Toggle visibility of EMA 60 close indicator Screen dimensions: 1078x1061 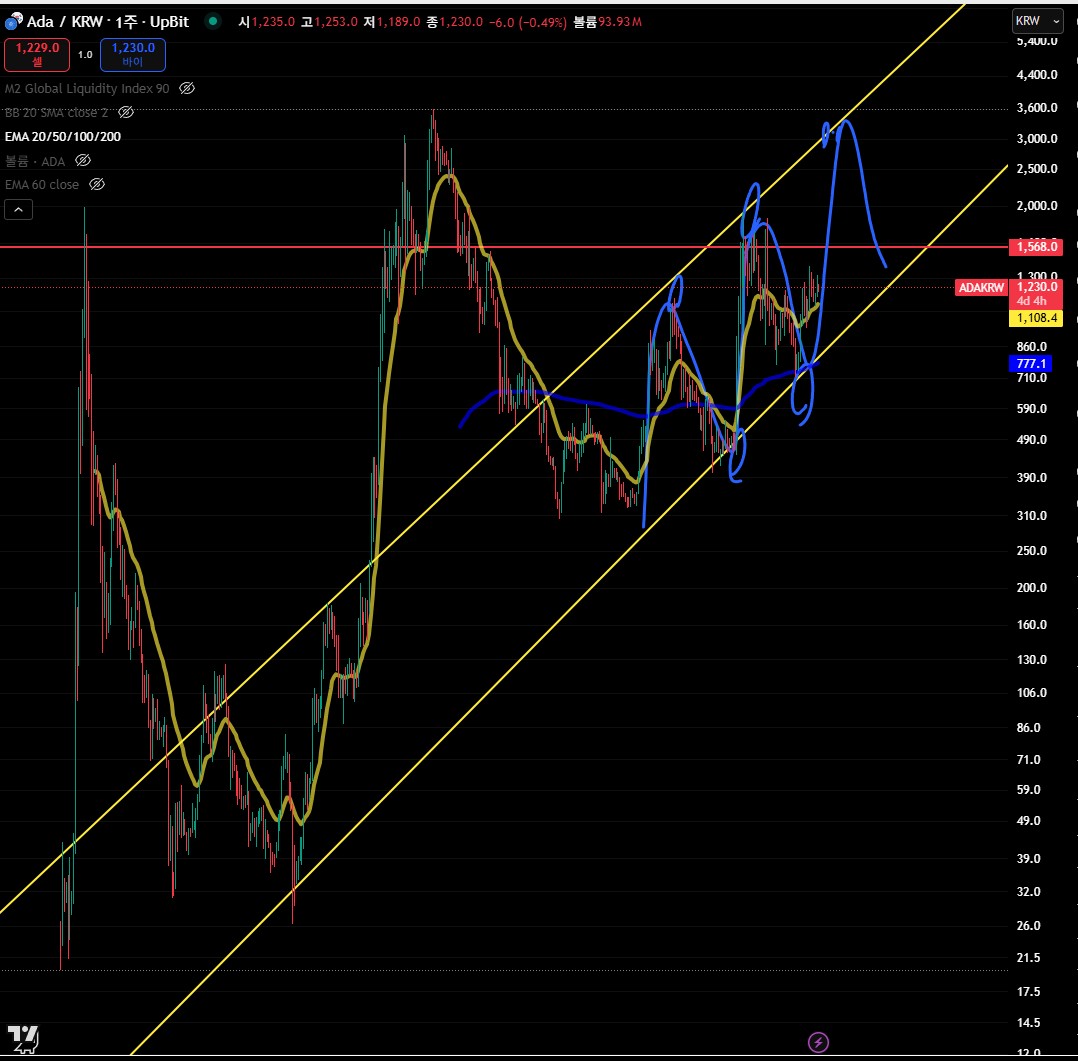click(97, 184)
